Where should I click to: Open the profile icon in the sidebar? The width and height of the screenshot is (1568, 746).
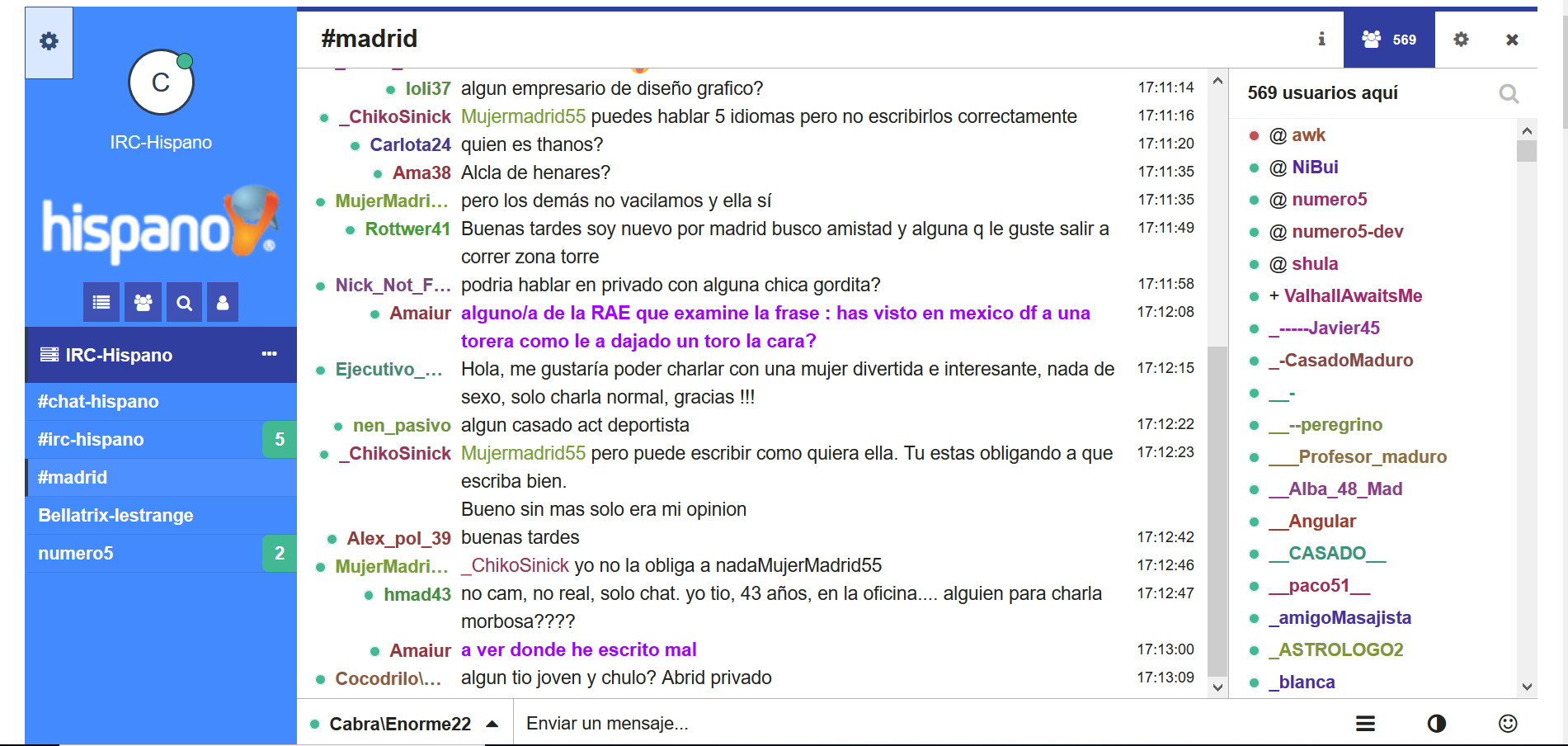(x=222, y=302)
